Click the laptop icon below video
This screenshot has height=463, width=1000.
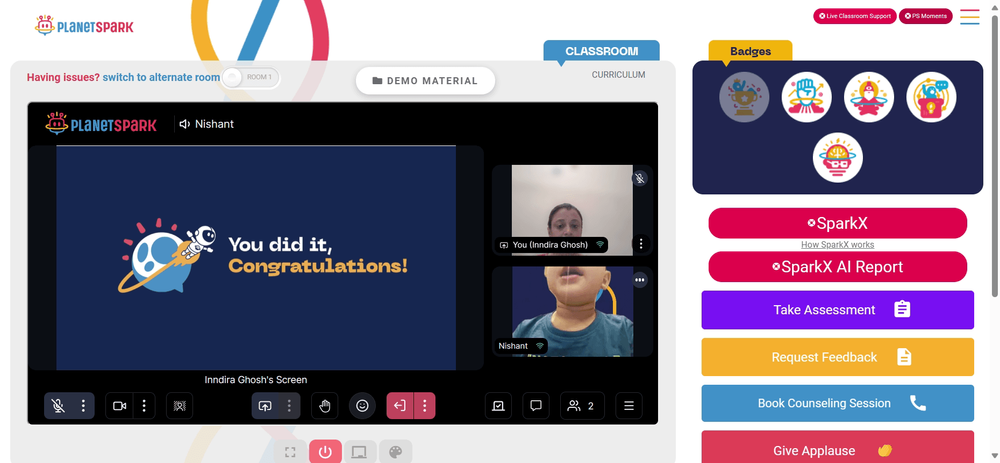[360, 452]
